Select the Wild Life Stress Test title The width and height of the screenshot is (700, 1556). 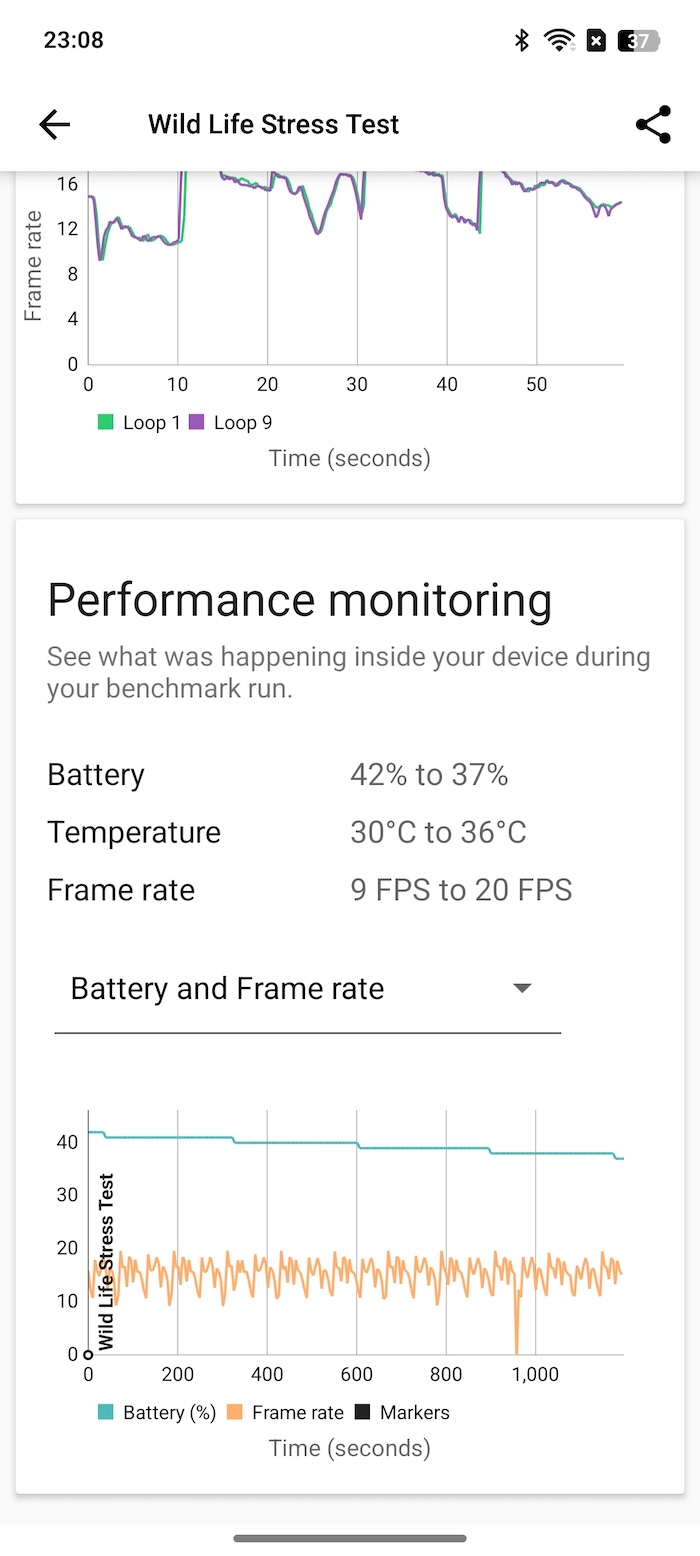coord(274,124)
